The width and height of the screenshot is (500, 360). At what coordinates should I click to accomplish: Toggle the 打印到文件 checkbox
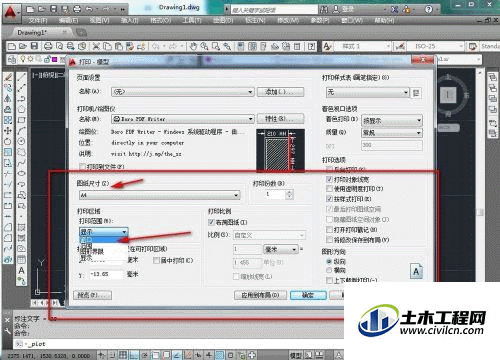click(82, 166)
